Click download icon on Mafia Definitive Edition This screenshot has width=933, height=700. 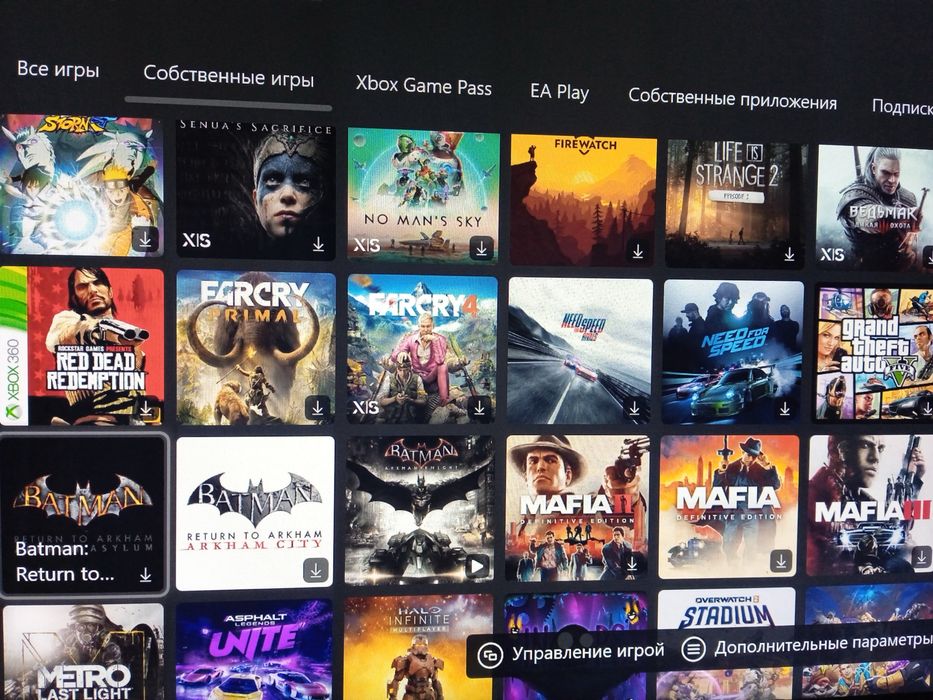pos(781,560)
